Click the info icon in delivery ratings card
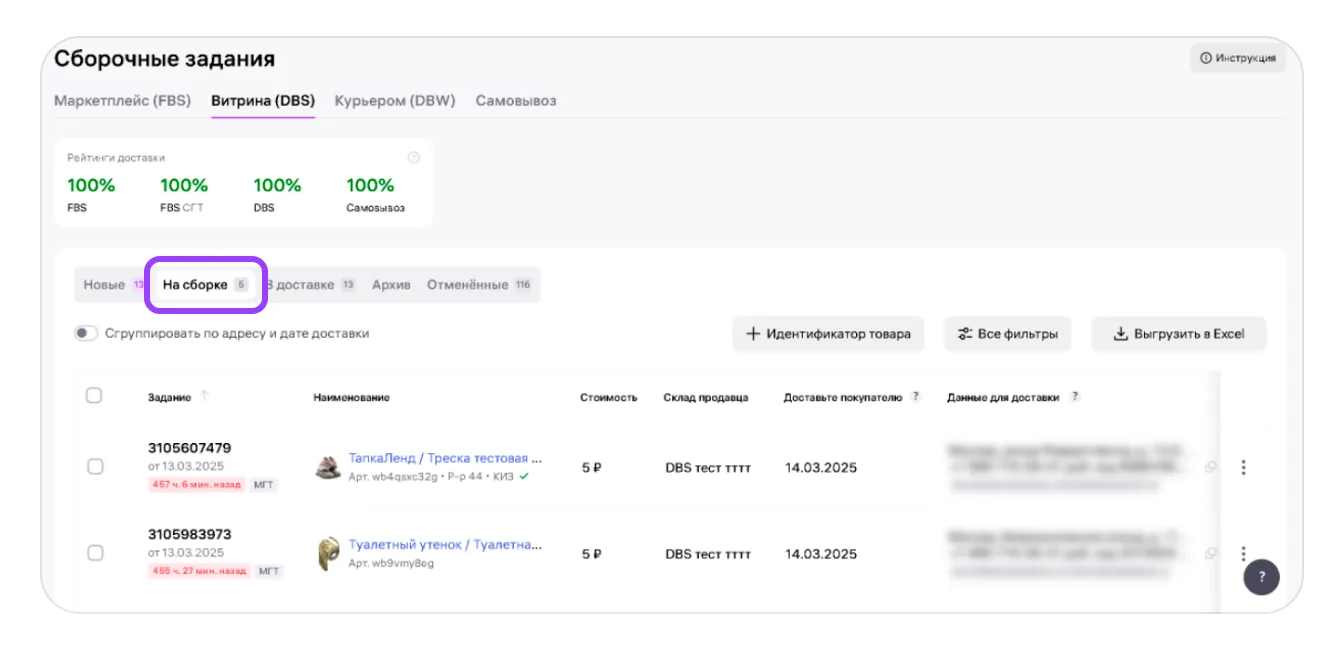 (414, 158)
